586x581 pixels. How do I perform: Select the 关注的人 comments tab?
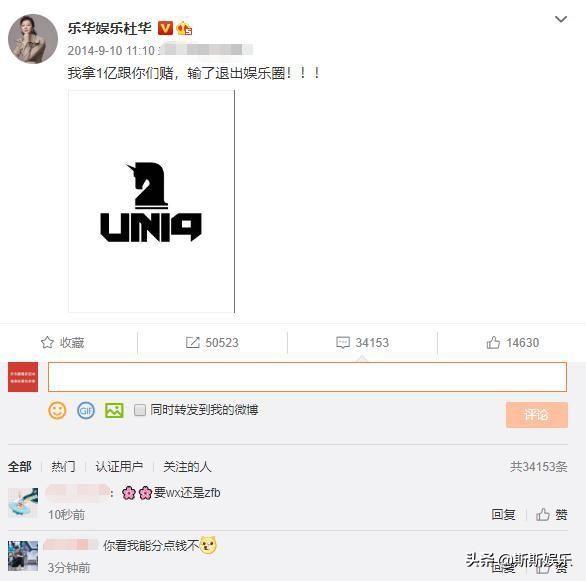click(187, 466)
